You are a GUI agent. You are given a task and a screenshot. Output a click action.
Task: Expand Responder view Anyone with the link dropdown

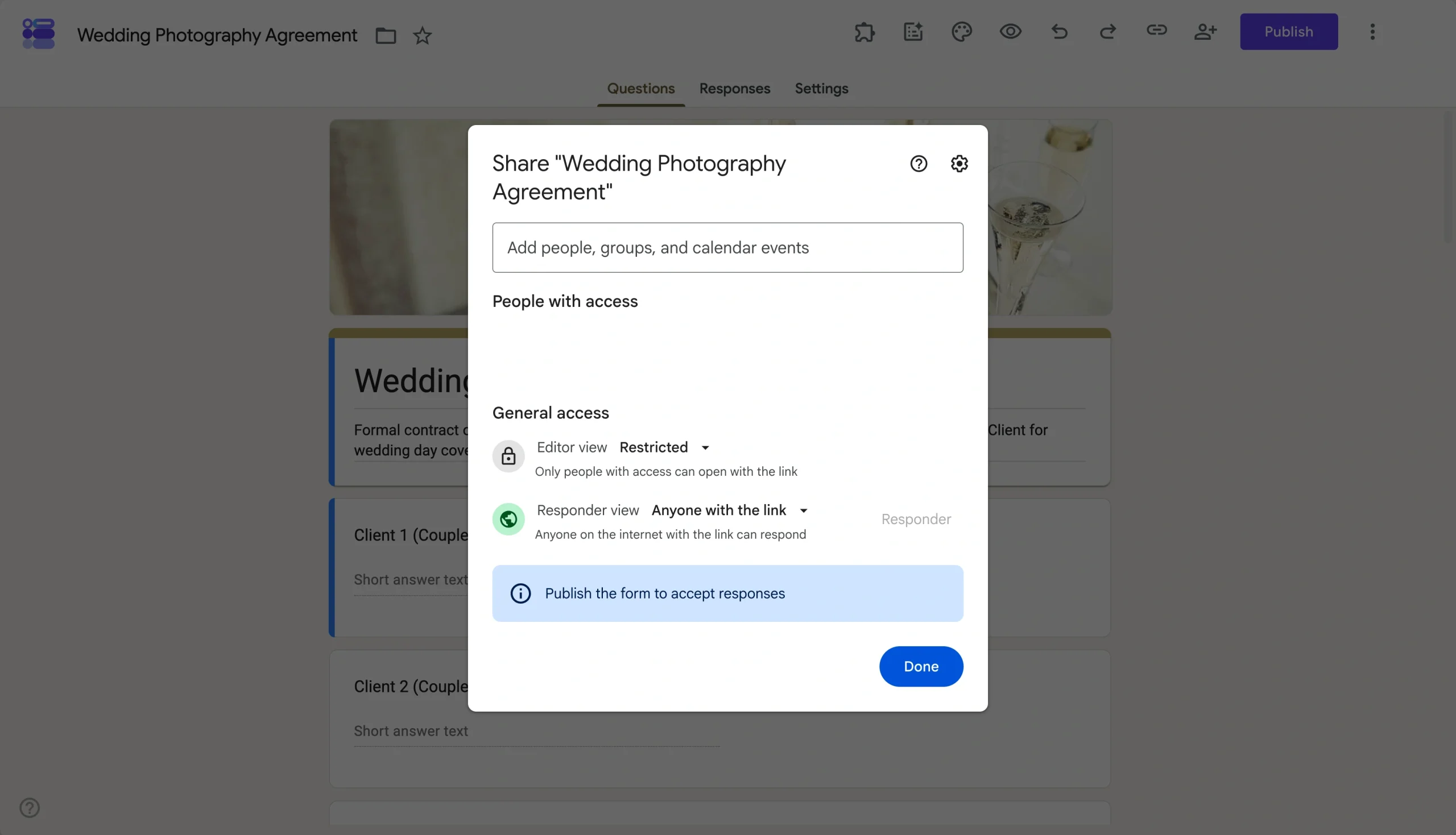[x=730, y=510]
